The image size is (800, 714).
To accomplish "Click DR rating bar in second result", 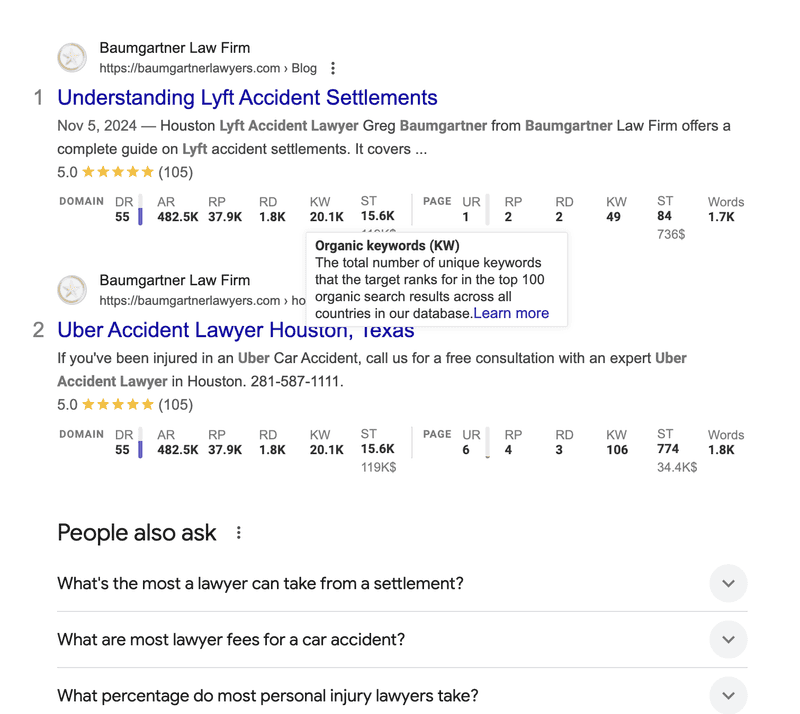I will [x=140, y=447].
